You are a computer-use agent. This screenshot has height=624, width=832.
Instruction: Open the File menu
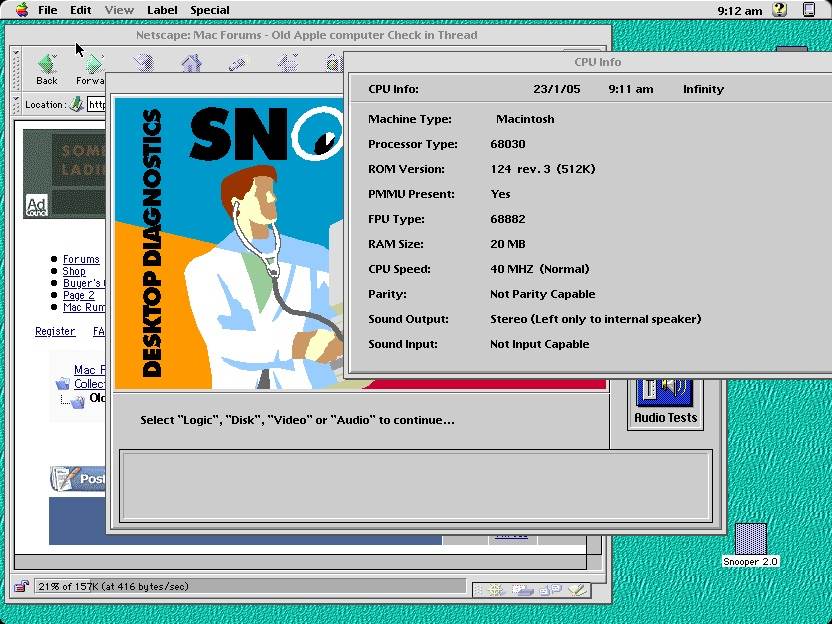(47, 10)
